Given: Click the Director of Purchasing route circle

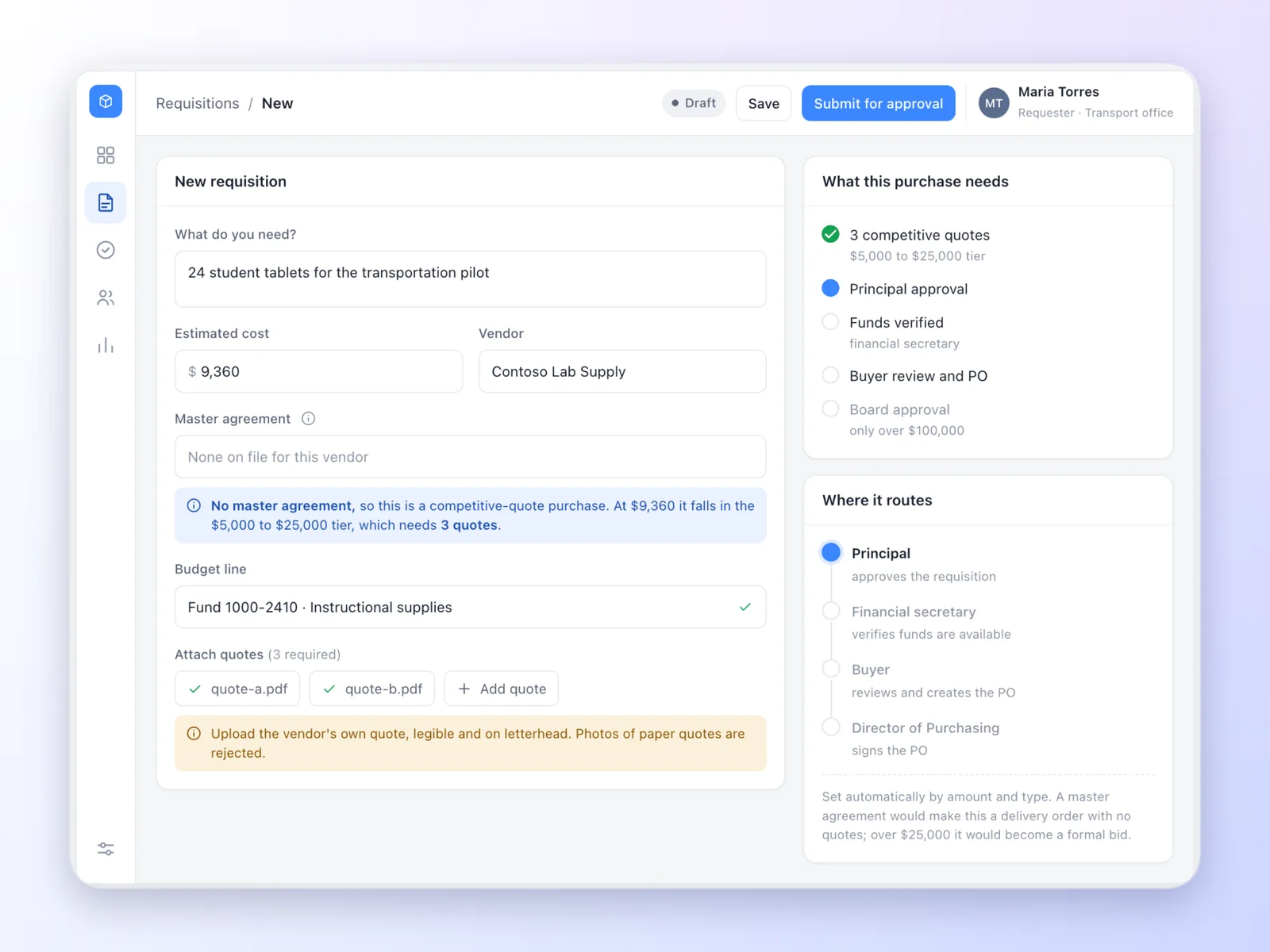Looking at the screenshot, I should pyautogui.click(x=831, y=727).
